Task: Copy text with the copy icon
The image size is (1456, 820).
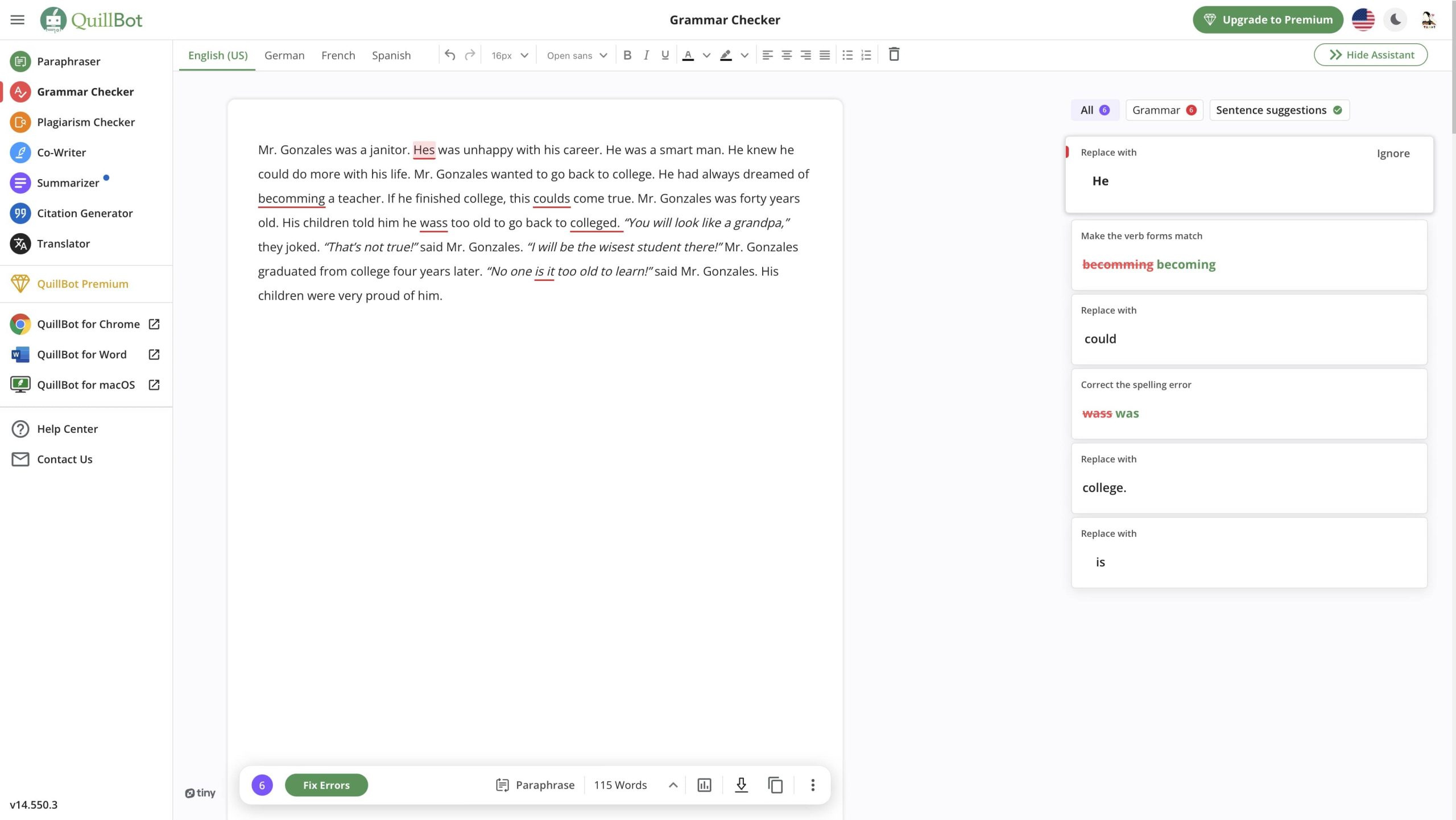Action: click(775, 785)
